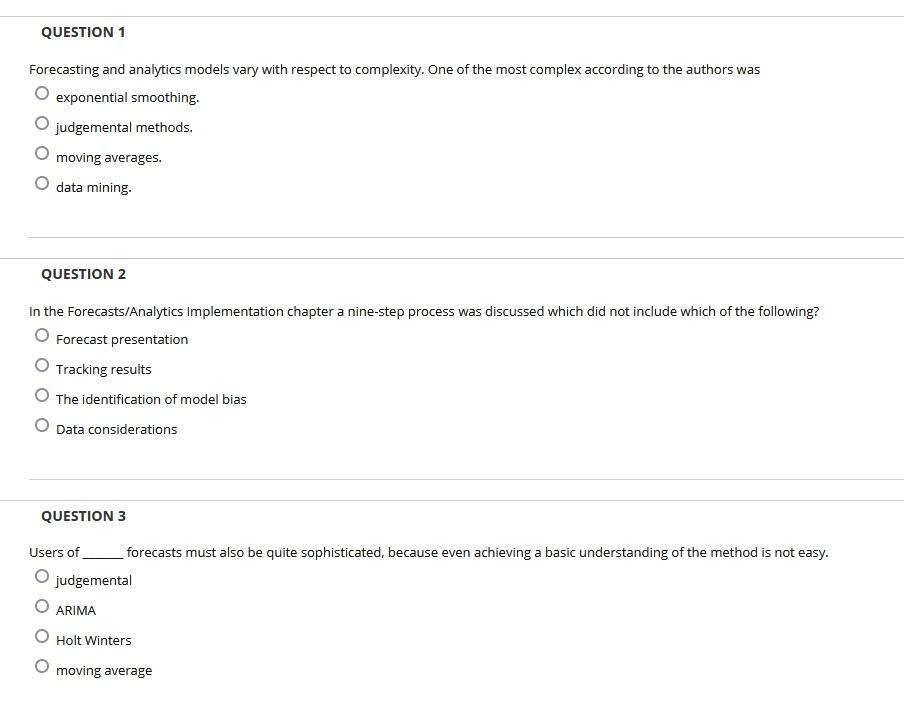Select the 'exponential smoothing' answer option
Screen dimensions: 904x704
coord(41,92)
